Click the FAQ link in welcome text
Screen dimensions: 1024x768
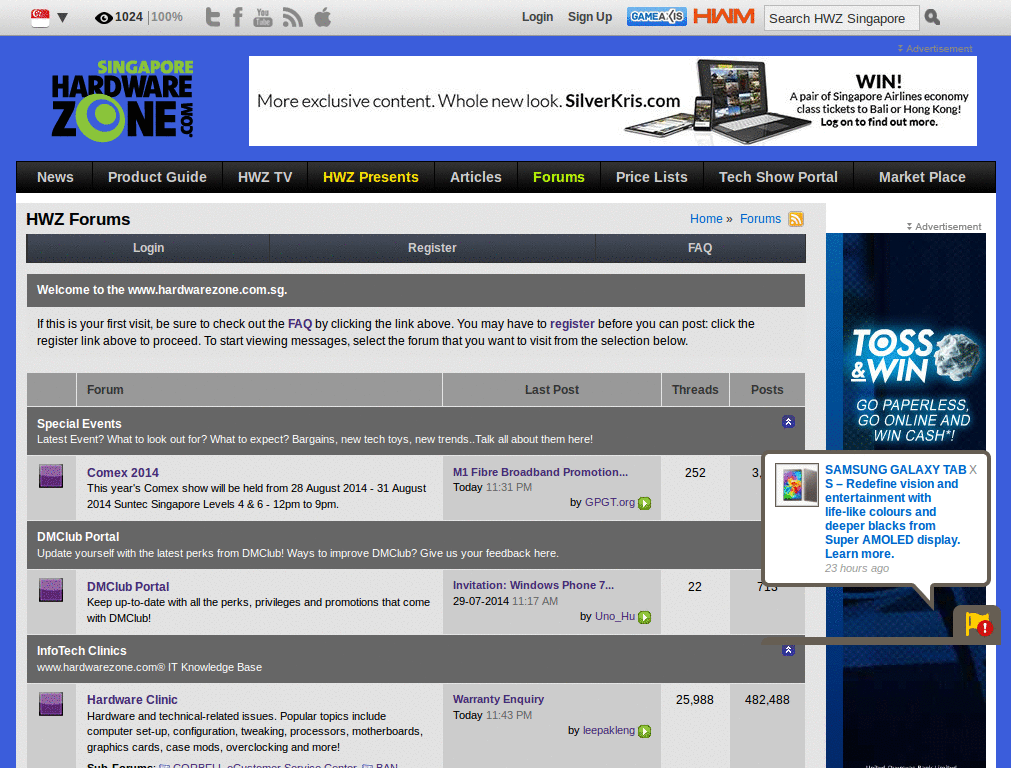pyautogui.click(x=300, y=324)
